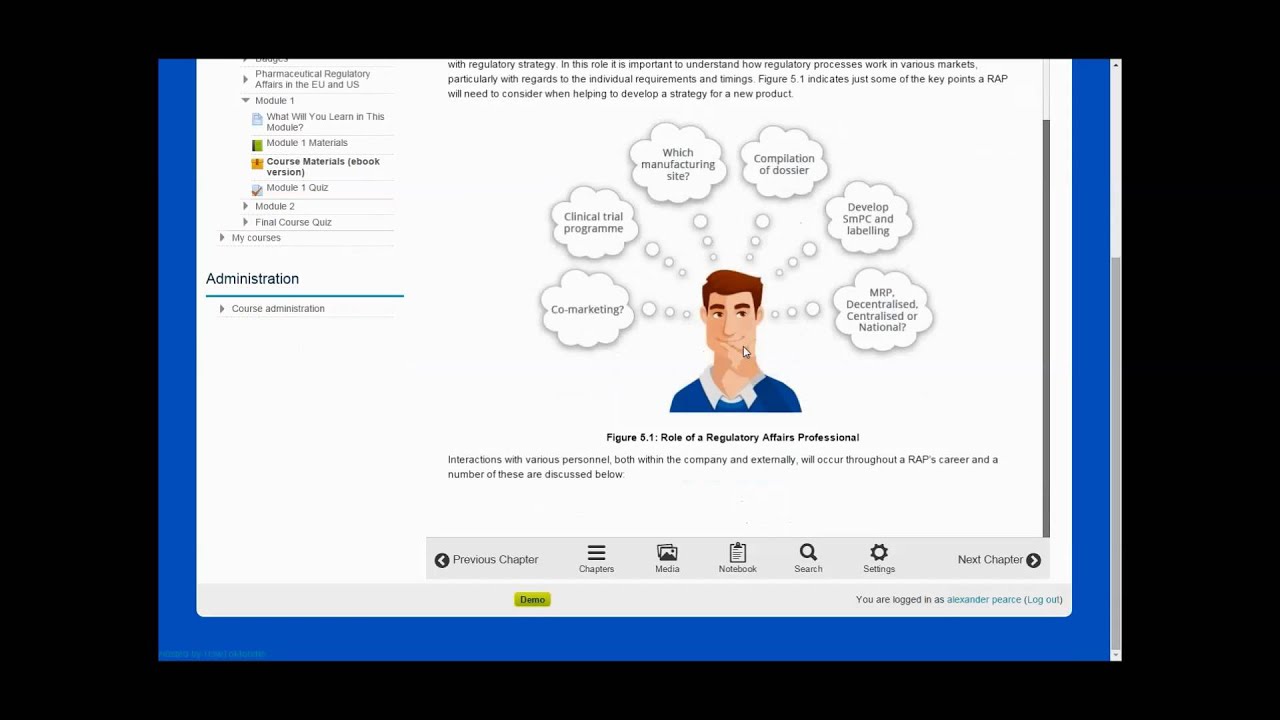This screenshot has width=1280, height=720.
Task: Open the My courses link
Action: (x=256, y=238)
